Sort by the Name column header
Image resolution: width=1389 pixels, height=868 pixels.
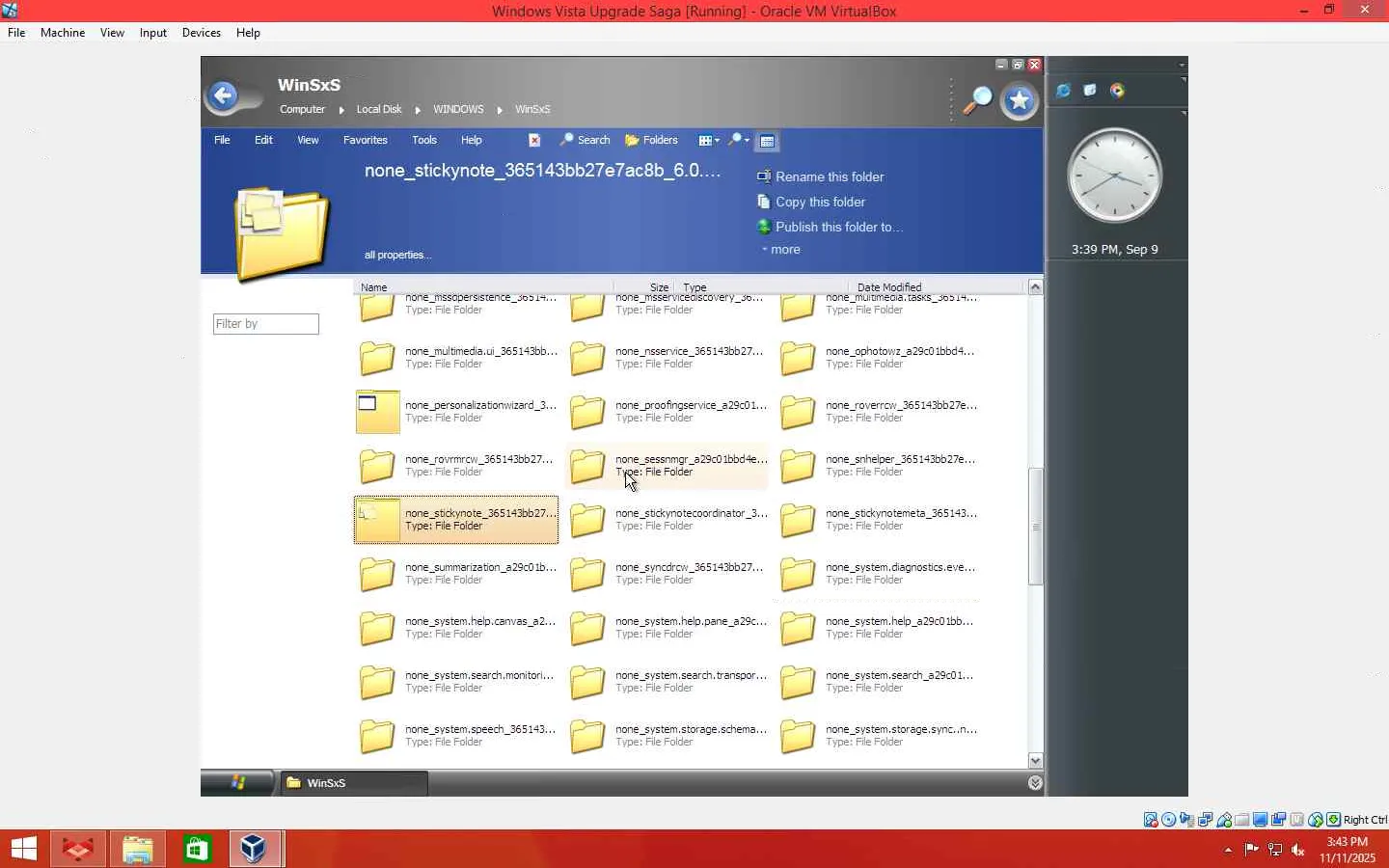[482, 286]
